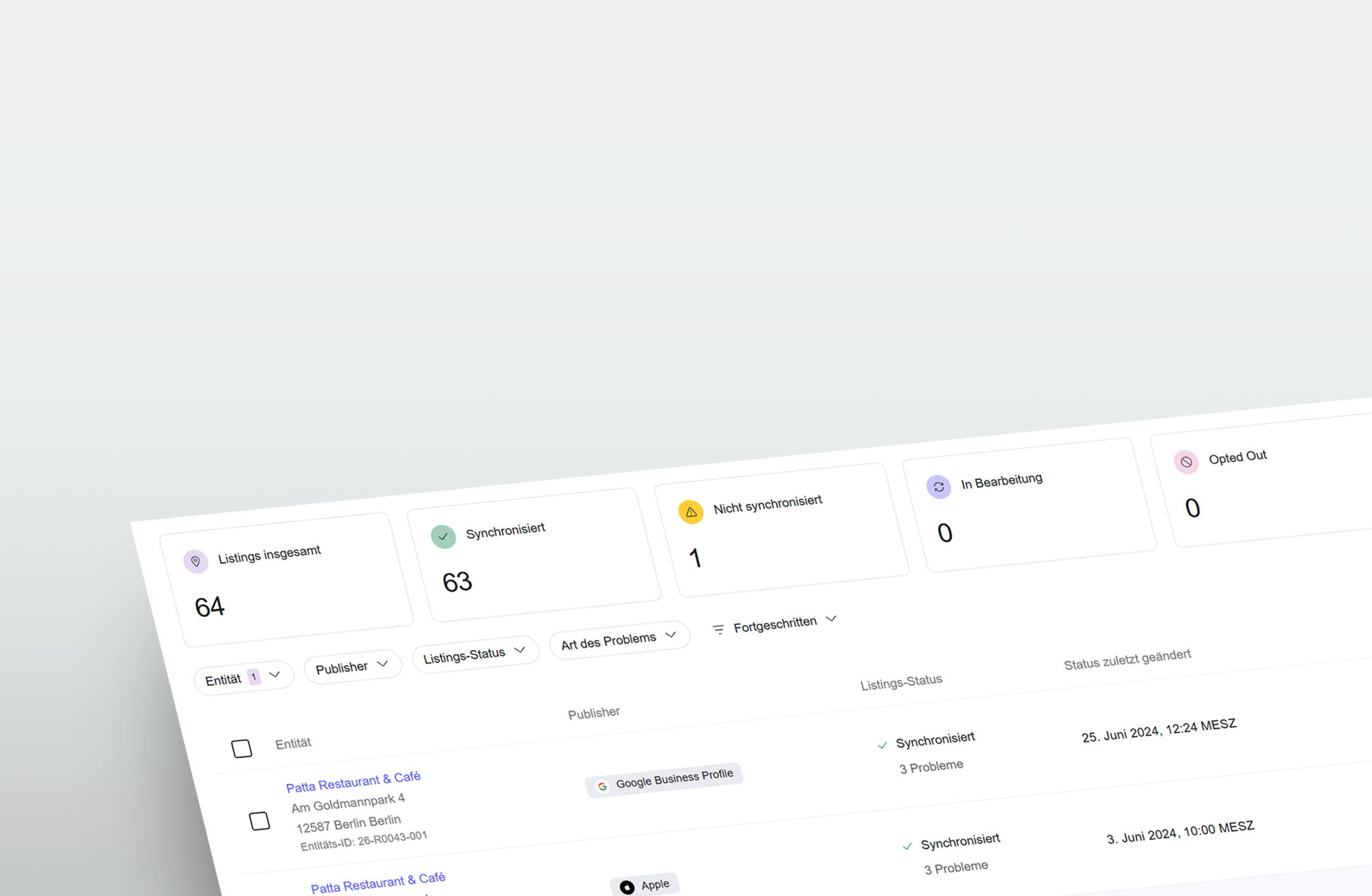Click the 12587 Berlin Berlin text
The height and width of the screenshot is (896, 1372).
click(349, 824)
